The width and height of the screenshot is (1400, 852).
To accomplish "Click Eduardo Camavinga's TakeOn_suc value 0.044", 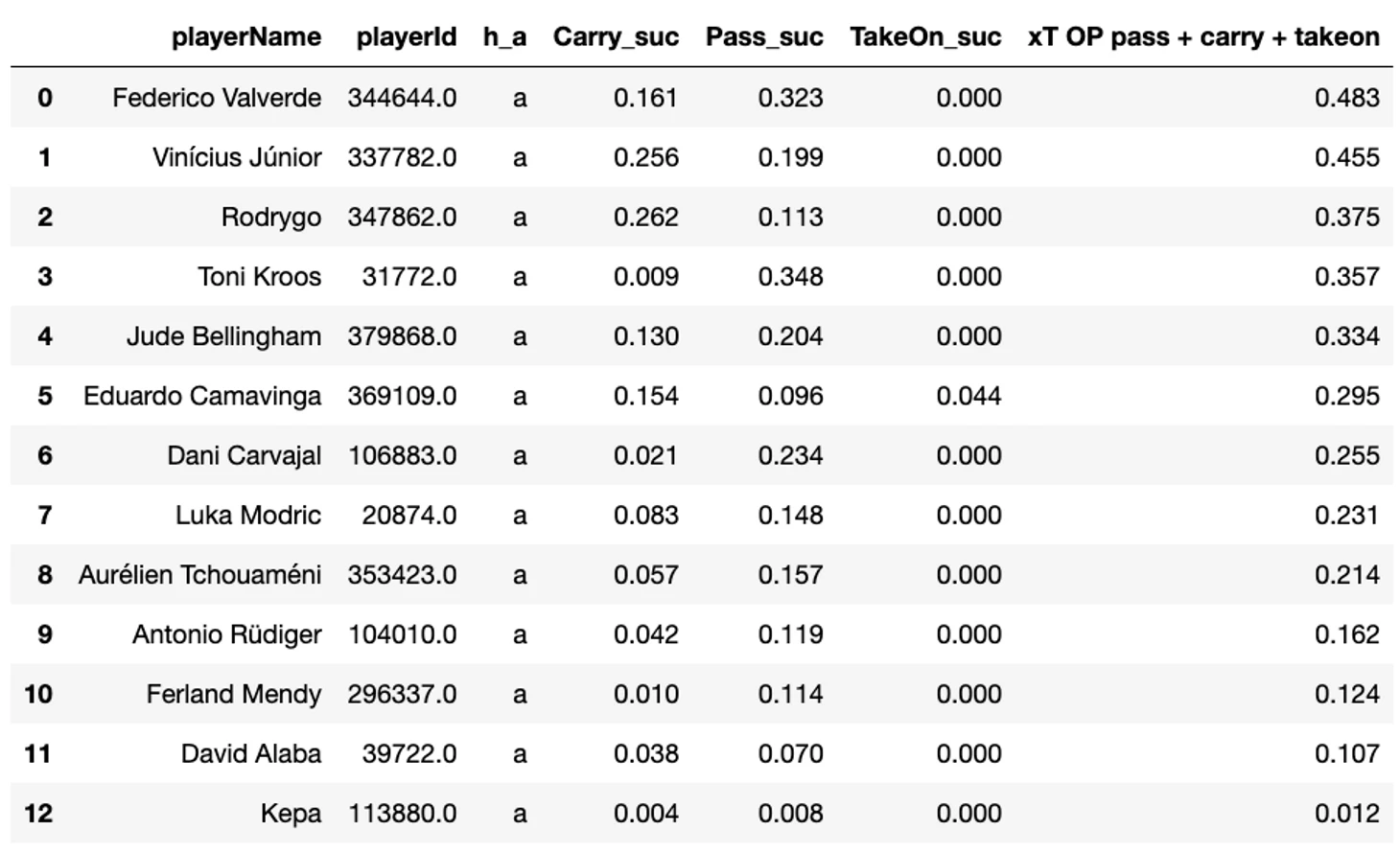I will (968, 396).
